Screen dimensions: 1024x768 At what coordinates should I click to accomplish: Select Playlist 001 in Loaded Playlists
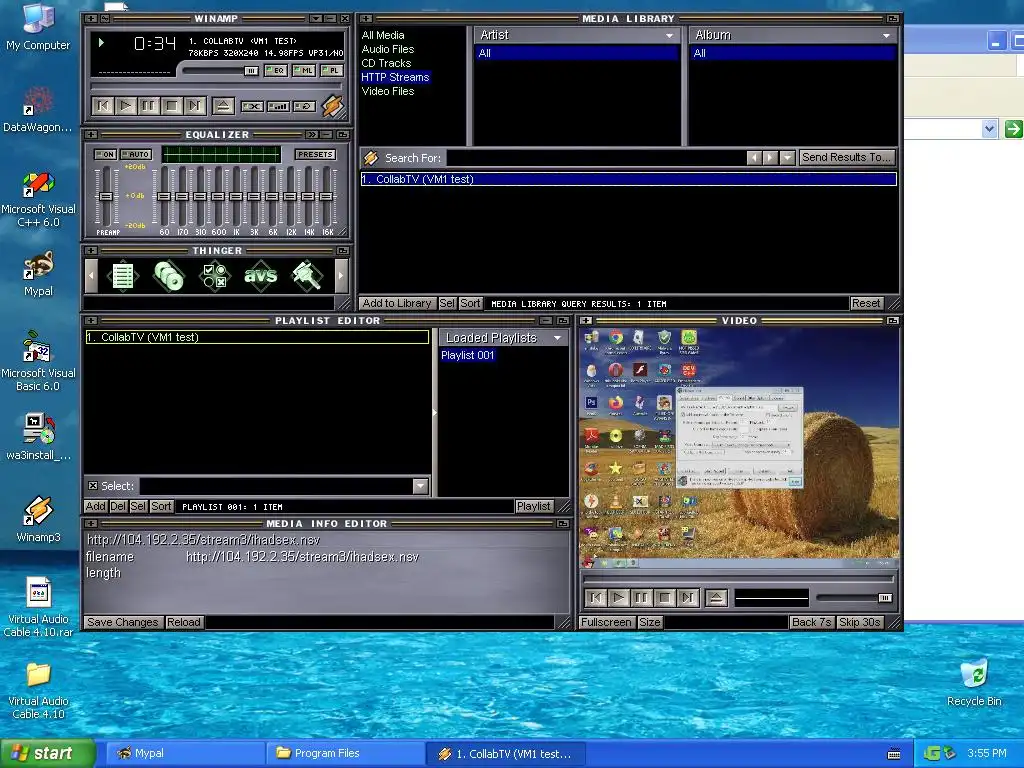pyautogui.click(x=468, y=355)
